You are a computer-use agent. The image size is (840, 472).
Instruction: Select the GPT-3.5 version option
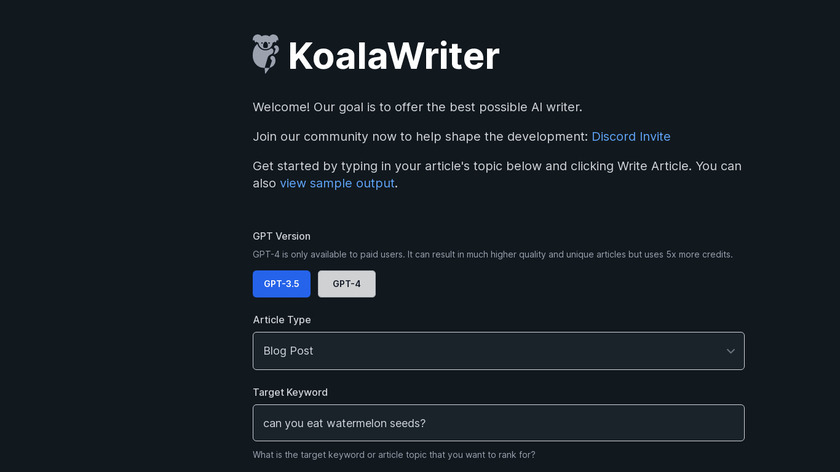(281, 284)
